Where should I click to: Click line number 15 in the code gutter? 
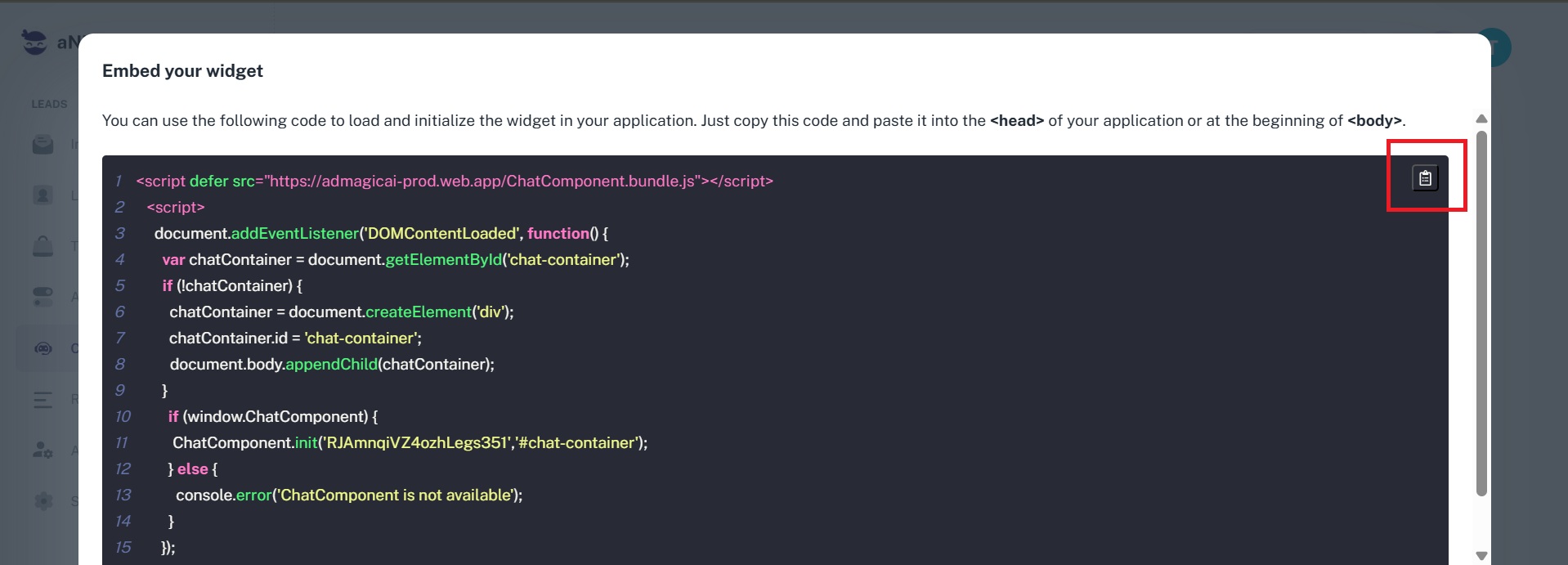(x=123, y=548)
